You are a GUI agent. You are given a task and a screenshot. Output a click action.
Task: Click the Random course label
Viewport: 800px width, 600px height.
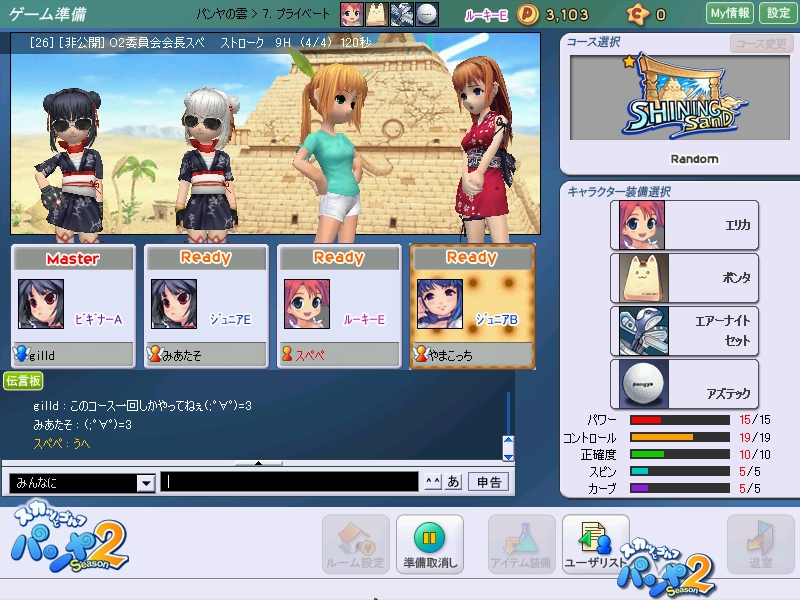tap(694, 159)
